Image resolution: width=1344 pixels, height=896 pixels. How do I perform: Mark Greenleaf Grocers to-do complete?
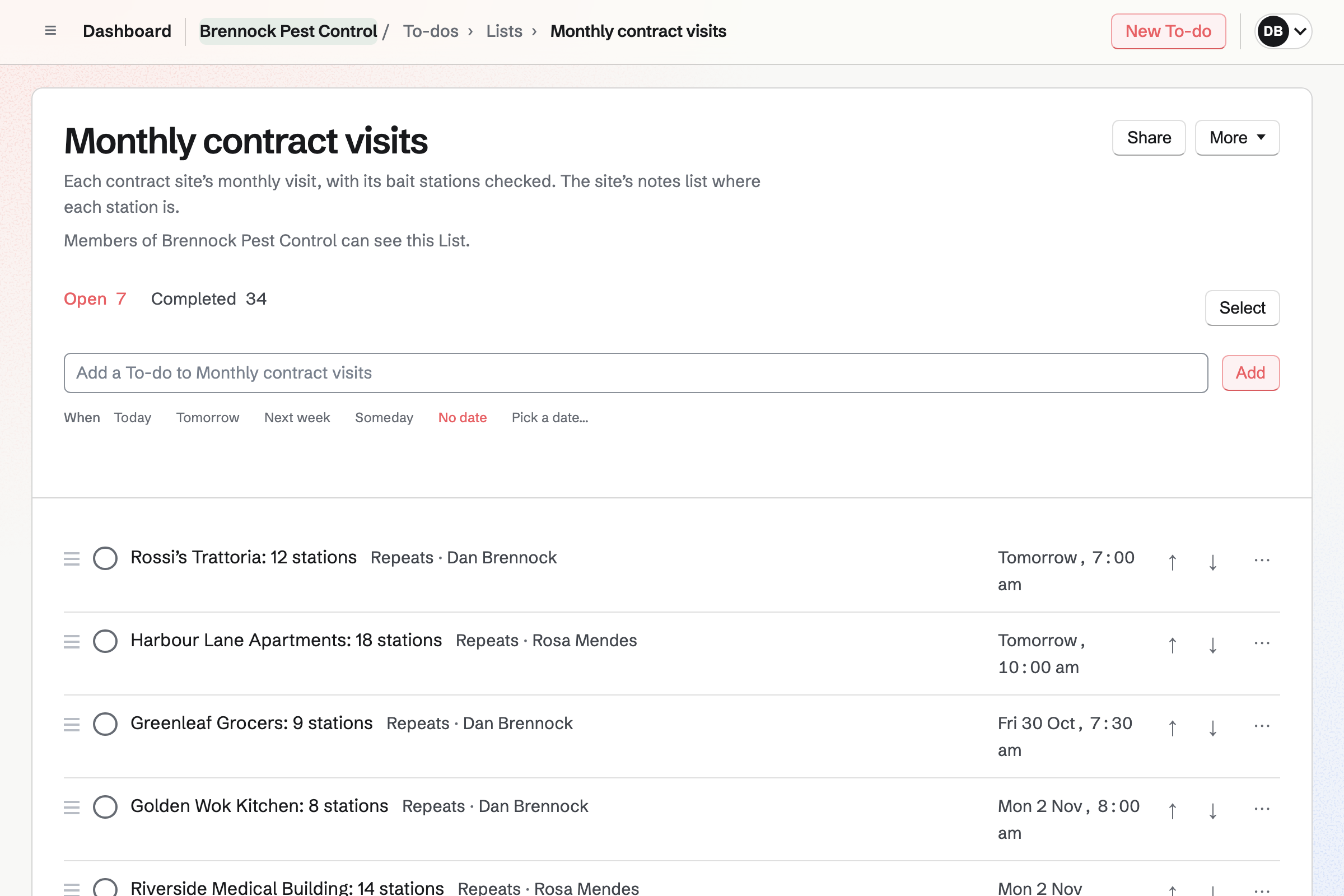click(x=105, y=724)
